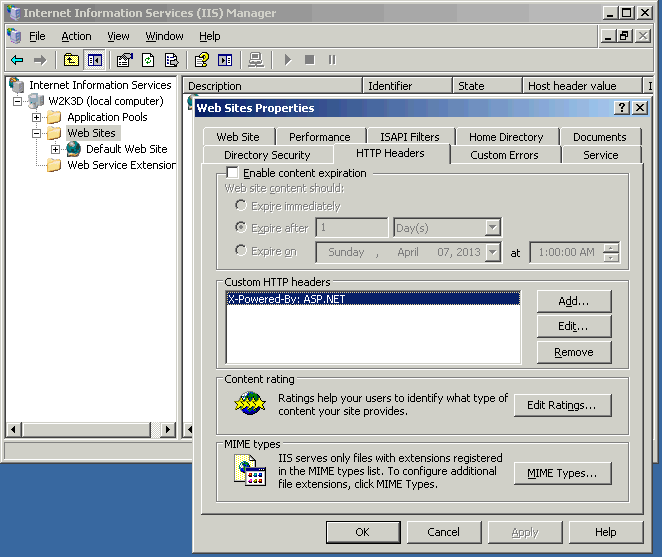Screen dimensions: 662x557
Task: Open the expiration date picker dropdown
Action: (x=492, y=253)
